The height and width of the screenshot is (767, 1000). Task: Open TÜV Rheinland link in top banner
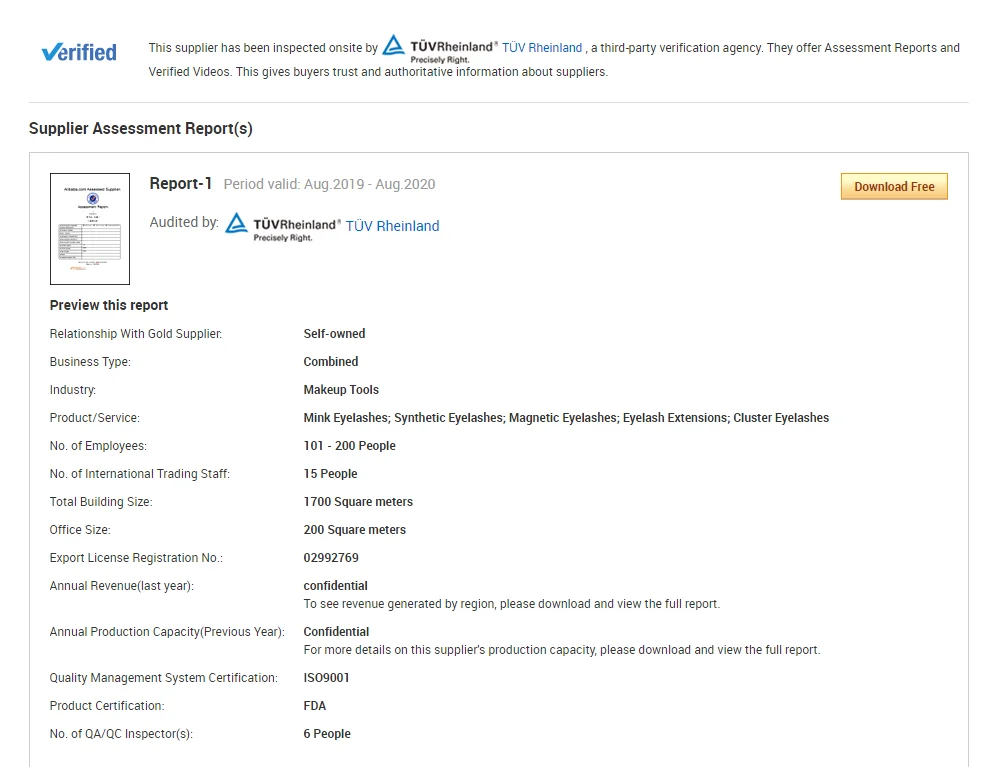coord(541,48)
